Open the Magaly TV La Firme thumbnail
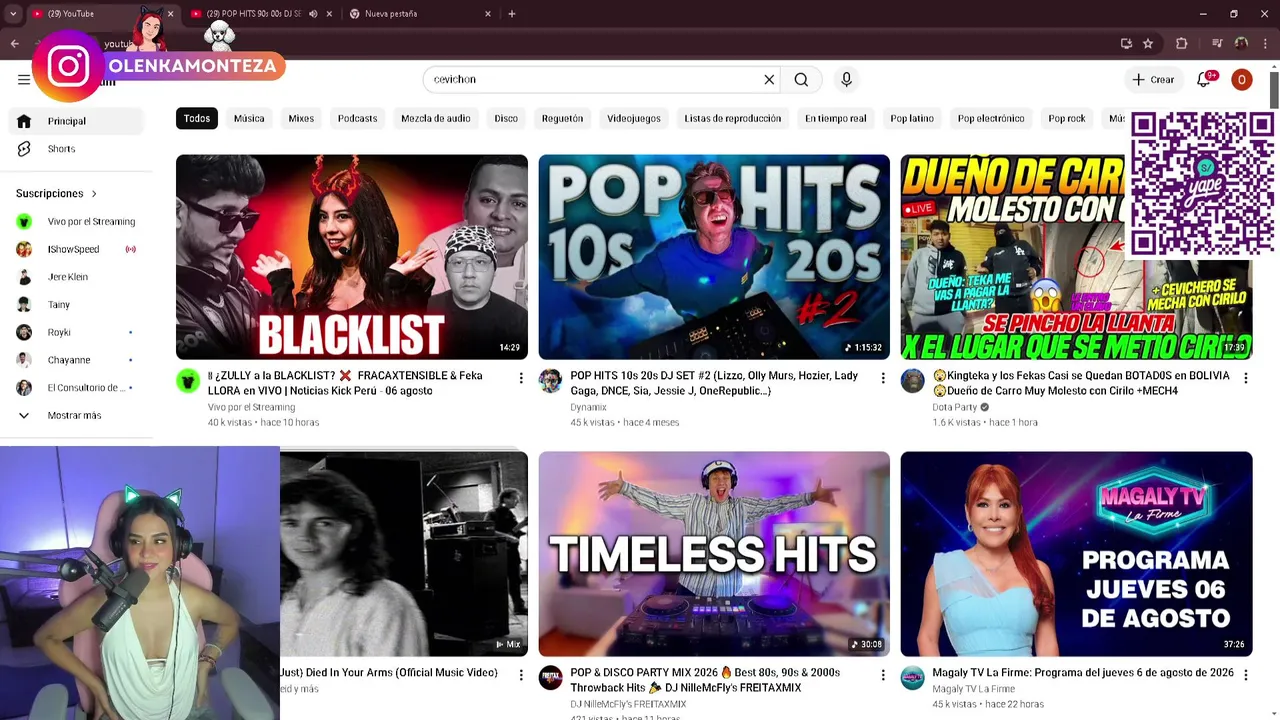 click(1076, 554)
